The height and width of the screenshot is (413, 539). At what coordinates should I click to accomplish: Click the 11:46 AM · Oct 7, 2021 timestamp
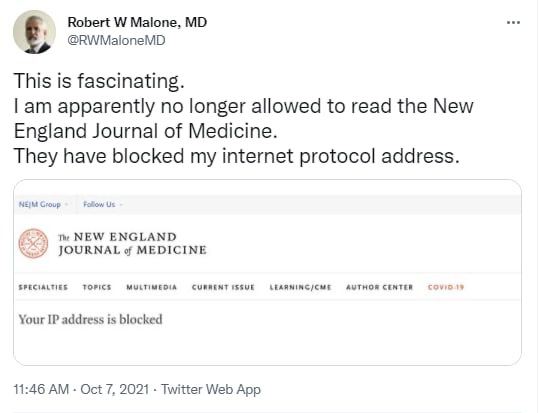[81, 390]
